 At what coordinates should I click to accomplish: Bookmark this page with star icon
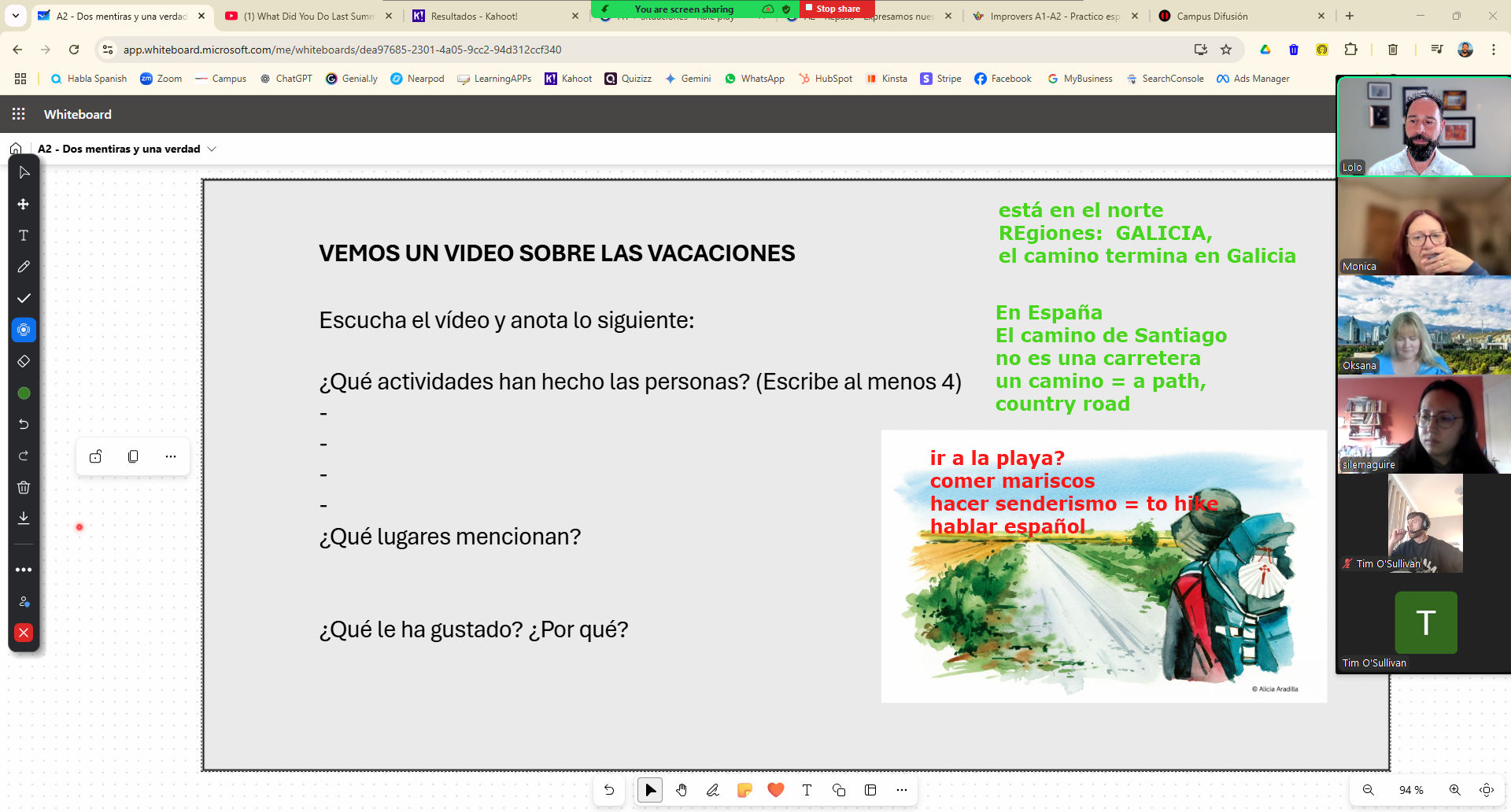coord(1226,50)
